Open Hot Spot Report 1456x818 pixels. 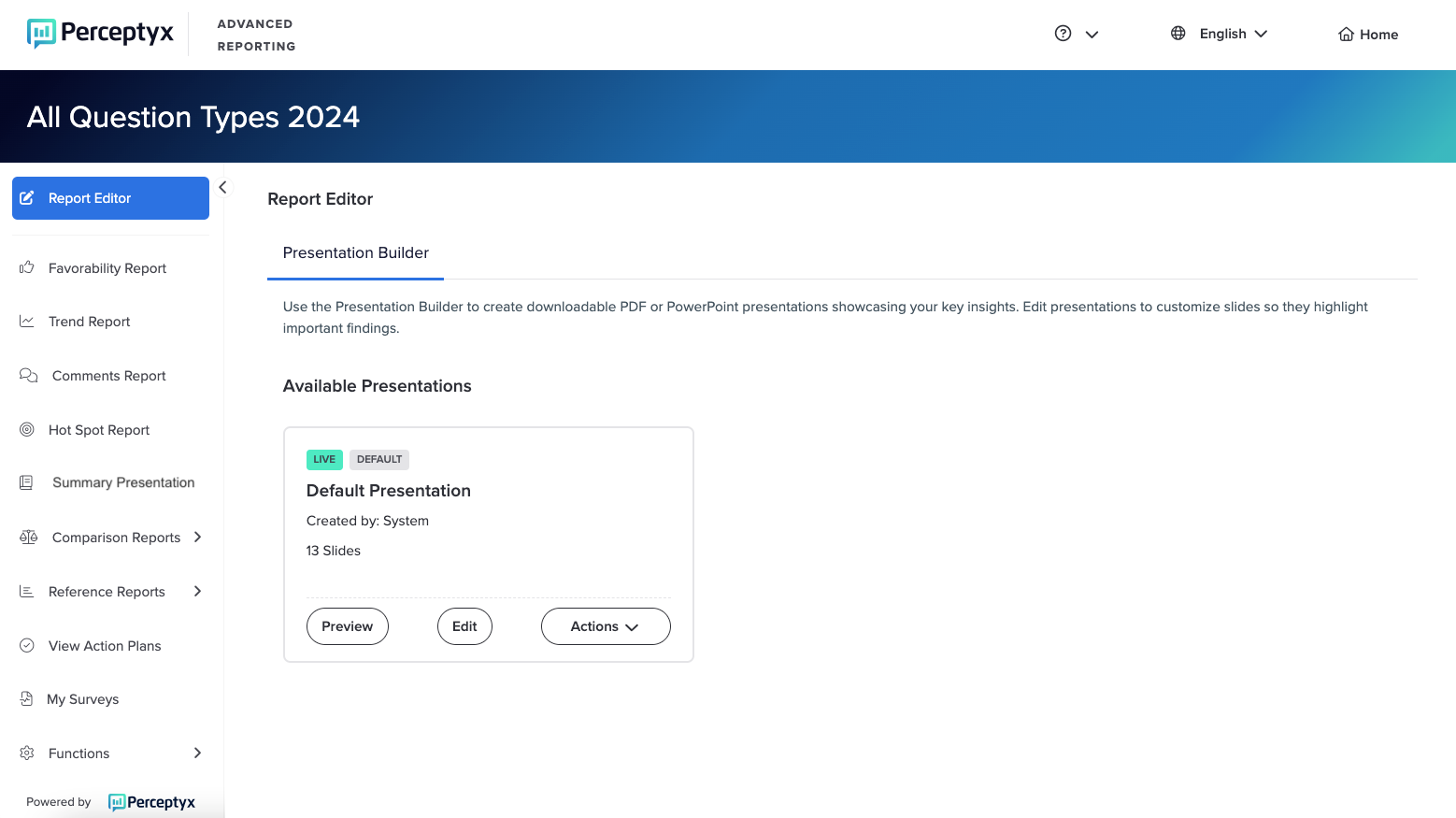click(x=99, y=430)
